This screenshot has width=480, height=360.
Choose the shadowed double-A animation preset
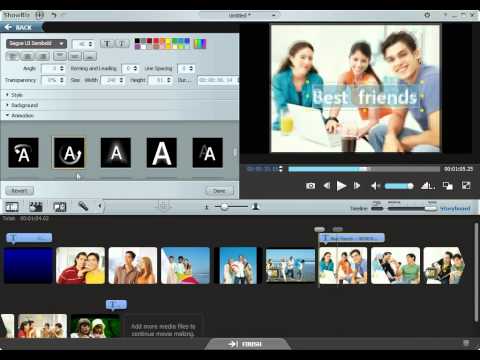[208, 153]
